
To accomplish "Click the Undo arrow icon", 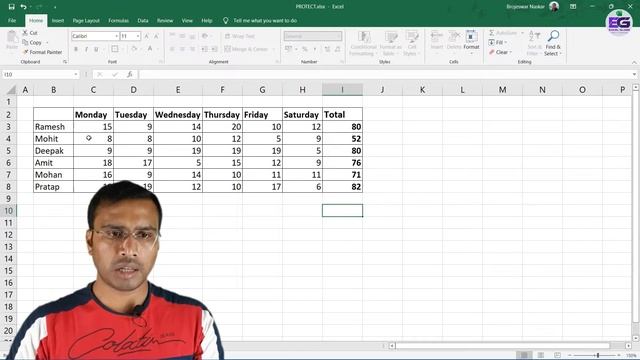I will click(24, 7).
